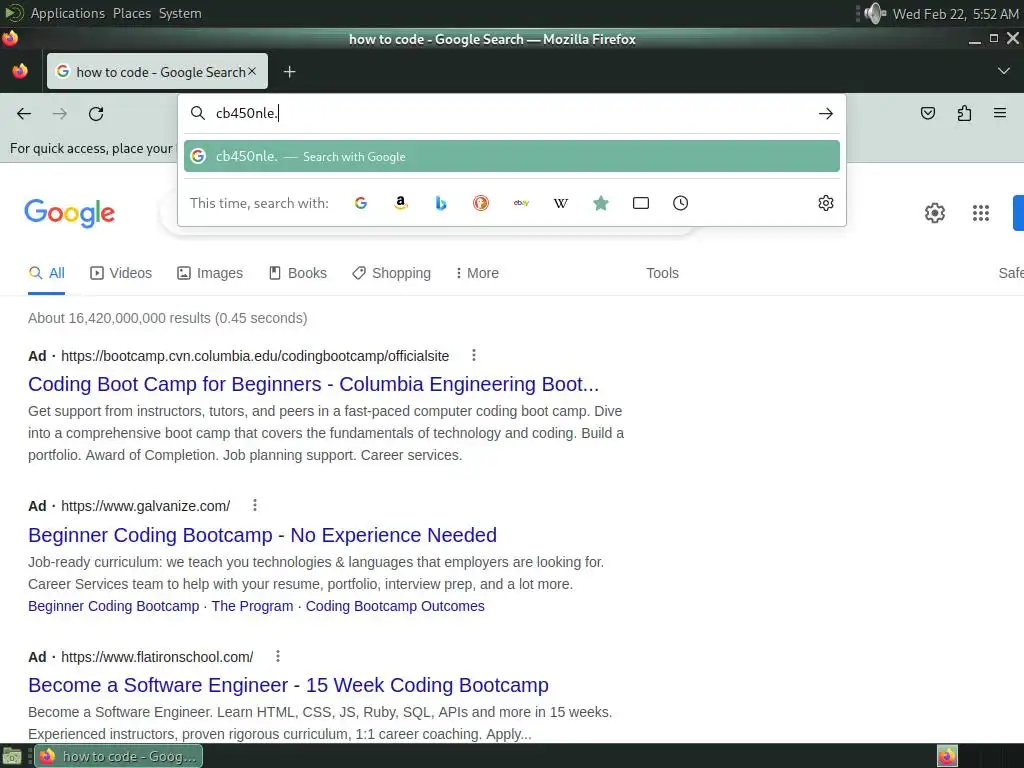This screenshot has width=1024, height=768.
Task: Search this time with Amazon icon
Action: click(x=401, y=203)
